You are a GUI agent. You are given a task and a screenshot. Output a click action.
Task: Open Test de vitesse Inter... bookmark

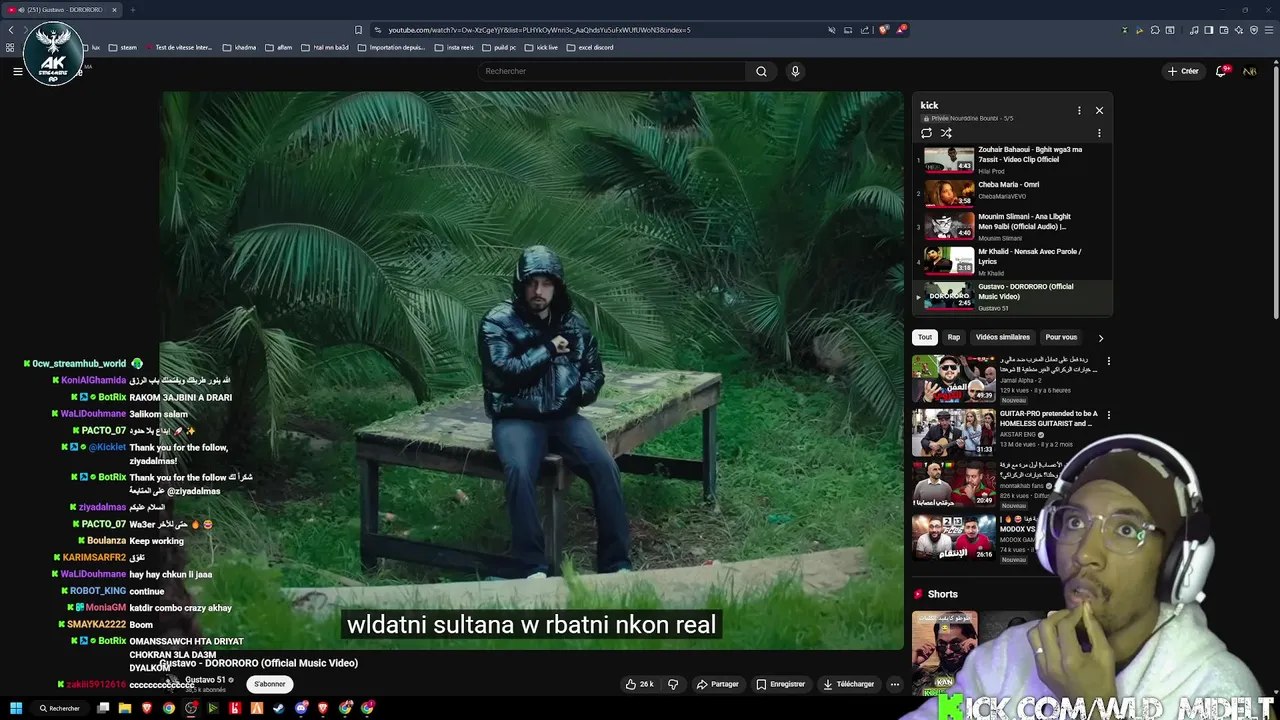point(180,47)
